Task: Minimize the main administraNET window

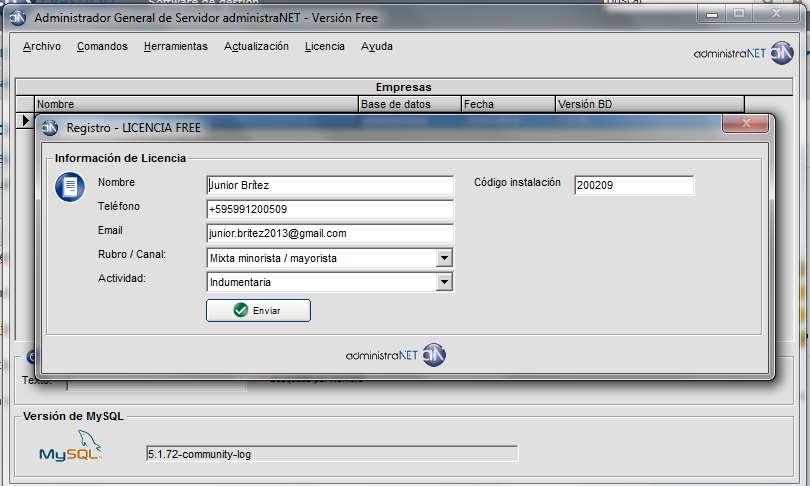Action: click(712, 14)
